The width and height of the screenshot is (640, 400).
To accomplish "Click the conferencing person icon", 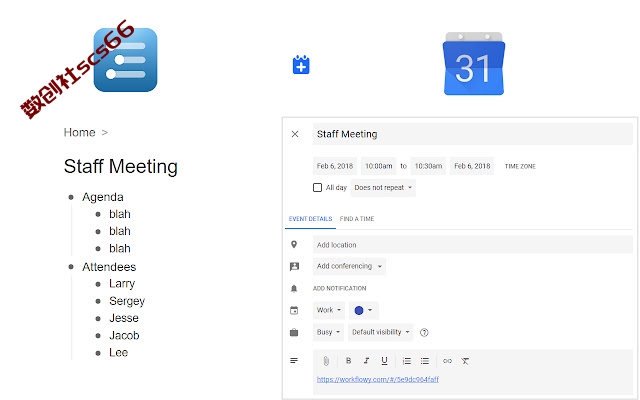I will tap(294, 266).
